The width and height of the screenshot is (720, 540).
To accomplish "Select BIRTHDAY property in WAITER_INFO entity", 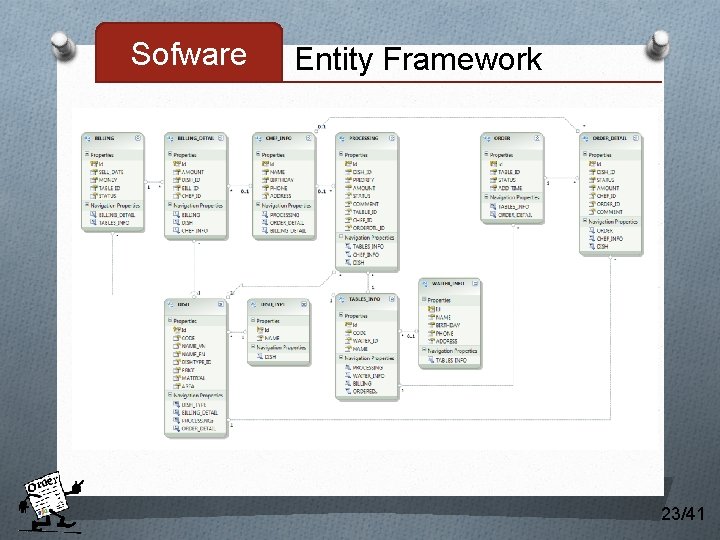I will [x=448, y=325].
